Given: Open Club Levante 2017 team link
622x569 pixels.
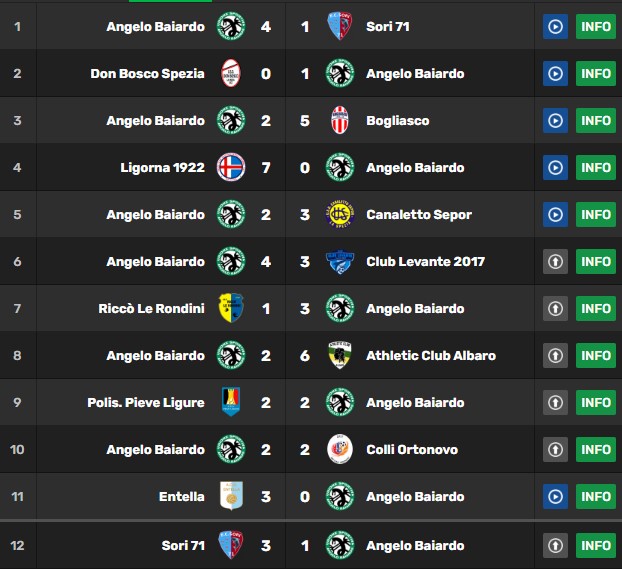Looking at the screenshot, I should coord(425,262).
